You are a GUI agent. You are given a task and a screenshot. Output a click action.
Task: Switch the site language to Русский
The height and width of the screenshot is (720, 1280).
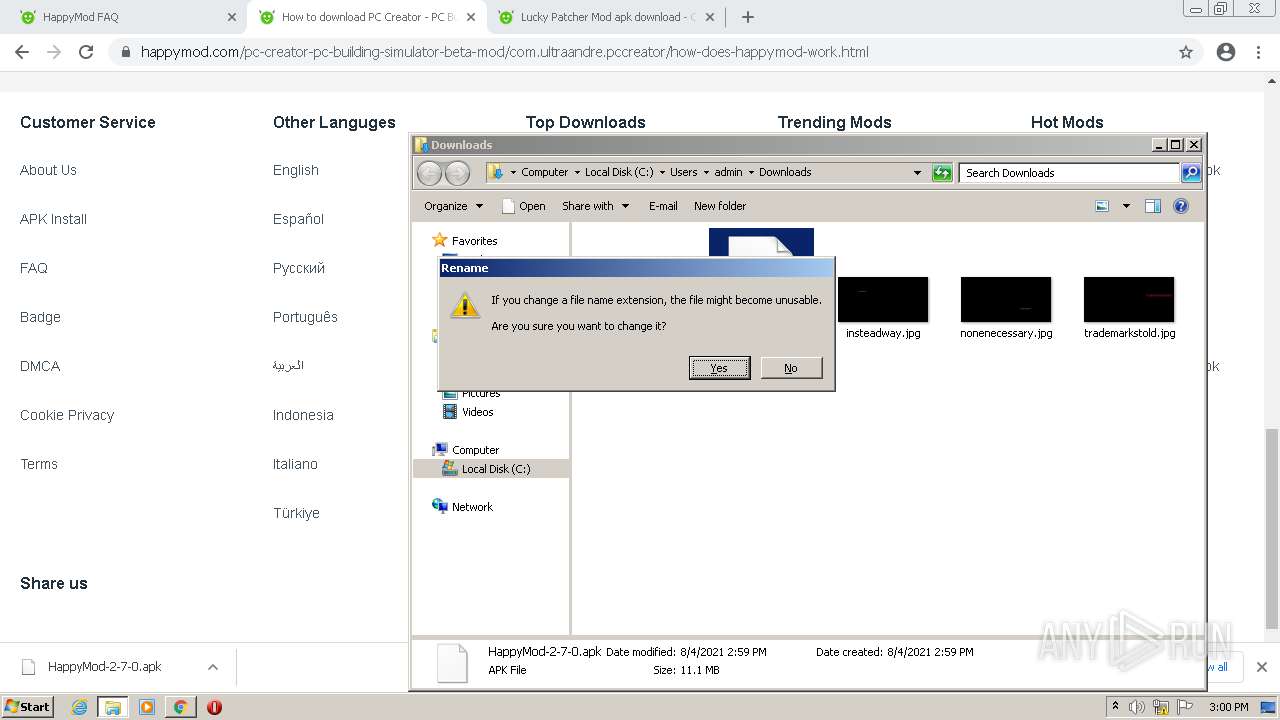(x=299, y=268)
